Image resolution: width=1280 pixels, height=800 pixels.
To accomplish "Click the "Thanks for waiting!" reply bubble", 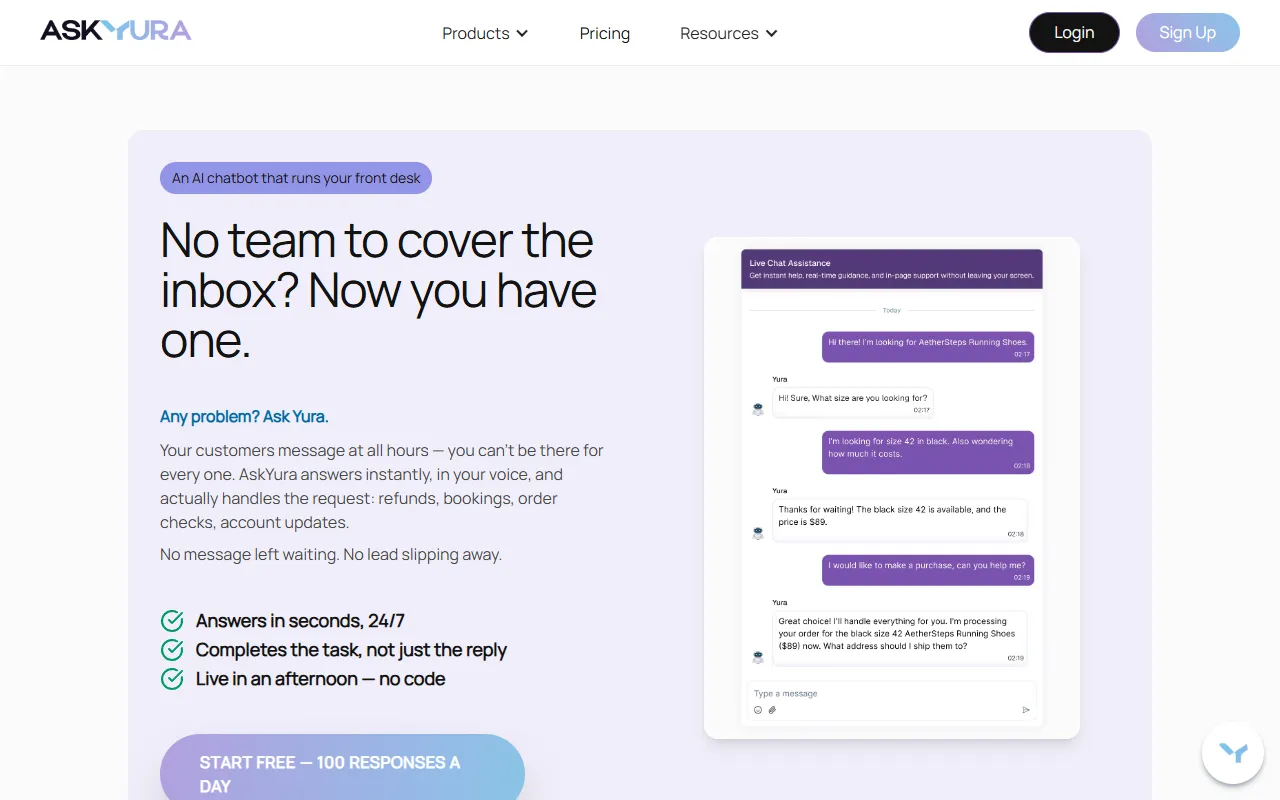I will tap(901, 520).
